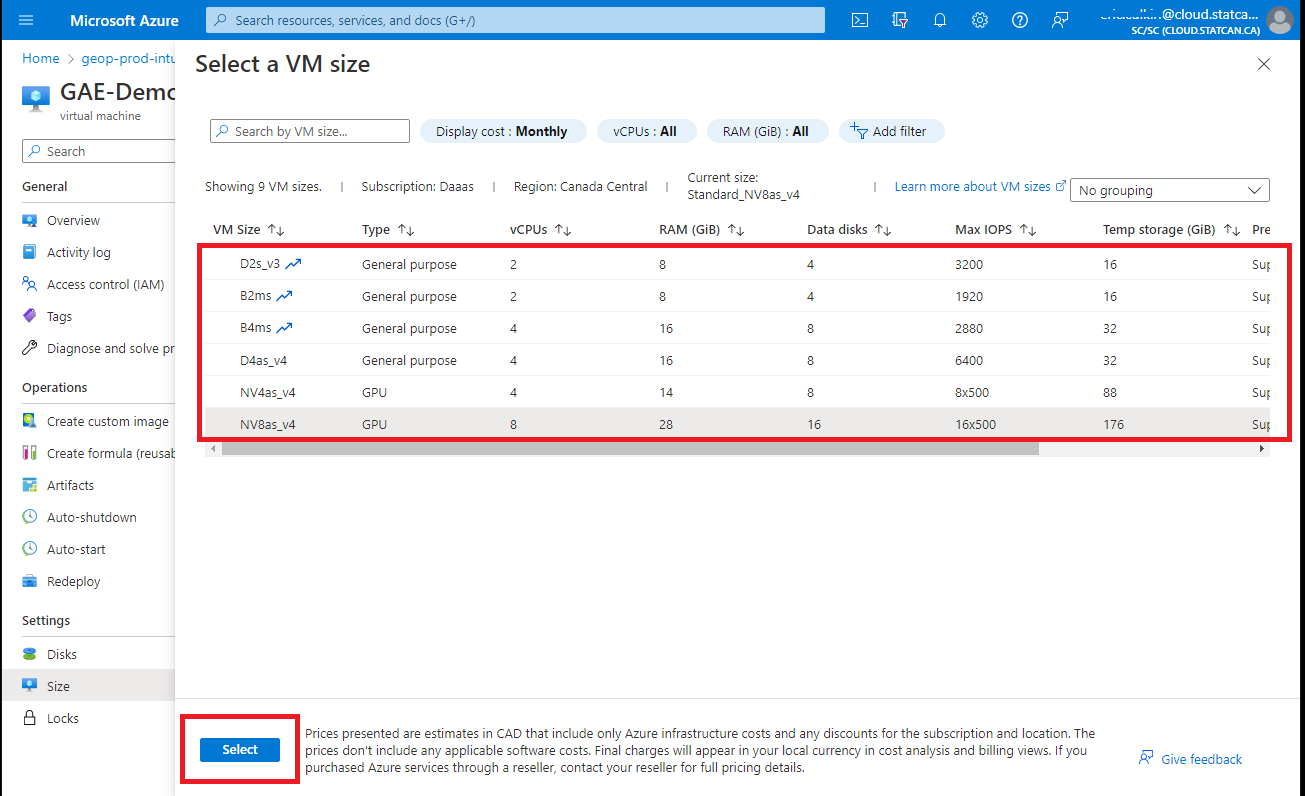
Task: Select the B2ms size row
Action: pyautogui.click(x=737, y=296)
